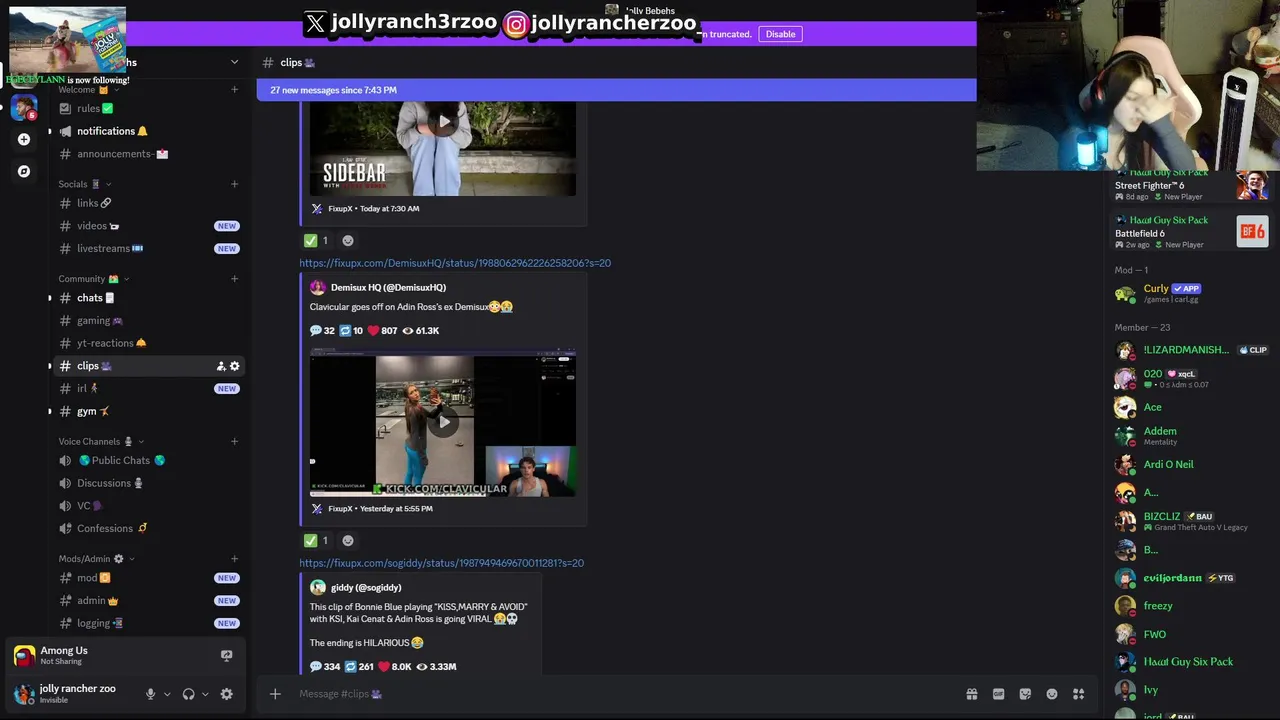This screenshot has width=1280, height=720.
Task: Create channel in Voice Channels category
Action: pyautogui.click(x=234, y=441)
